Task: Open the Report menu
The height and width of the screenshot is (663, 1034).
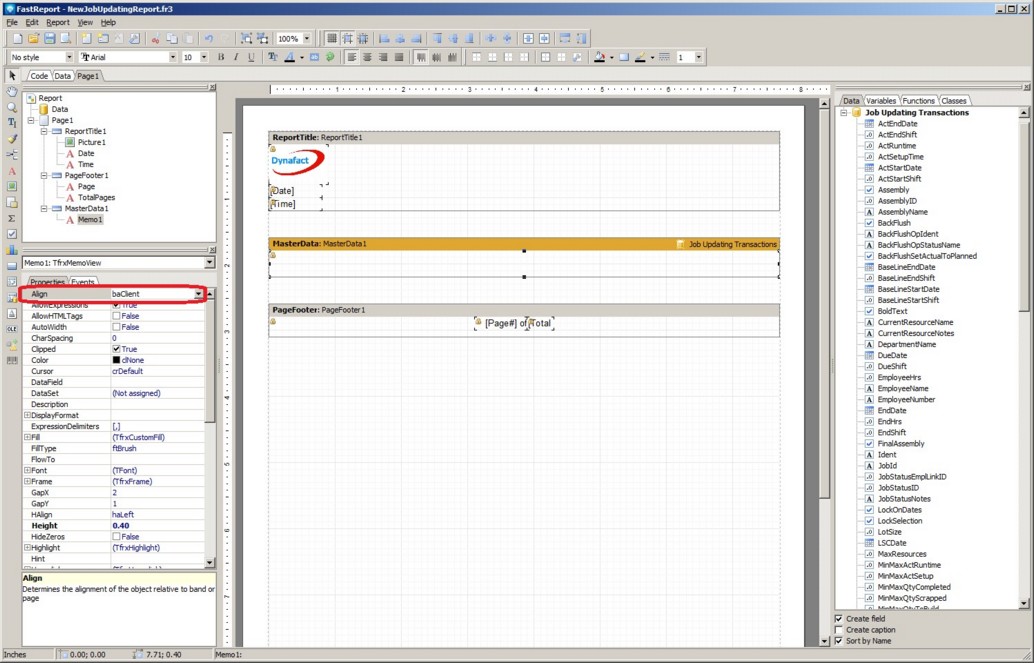Action: coord(58,22)
